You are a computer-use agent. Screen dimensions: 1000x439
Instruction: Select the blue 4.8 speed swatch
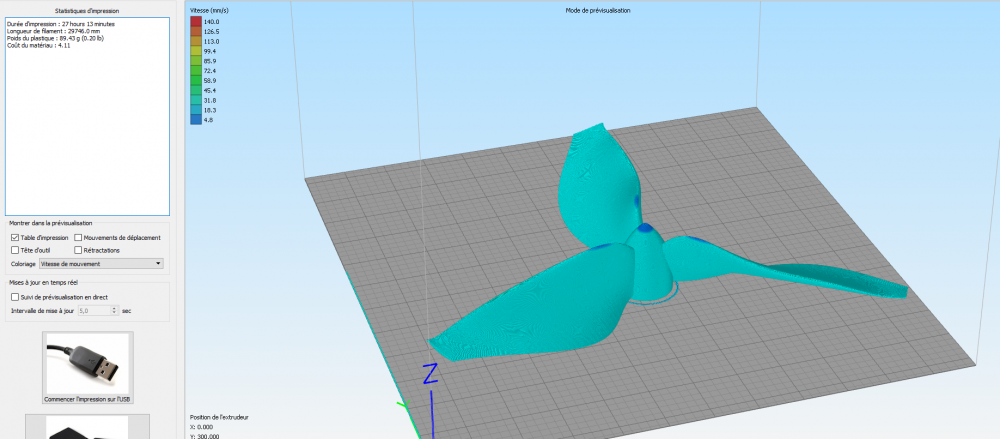coord(196,120)
